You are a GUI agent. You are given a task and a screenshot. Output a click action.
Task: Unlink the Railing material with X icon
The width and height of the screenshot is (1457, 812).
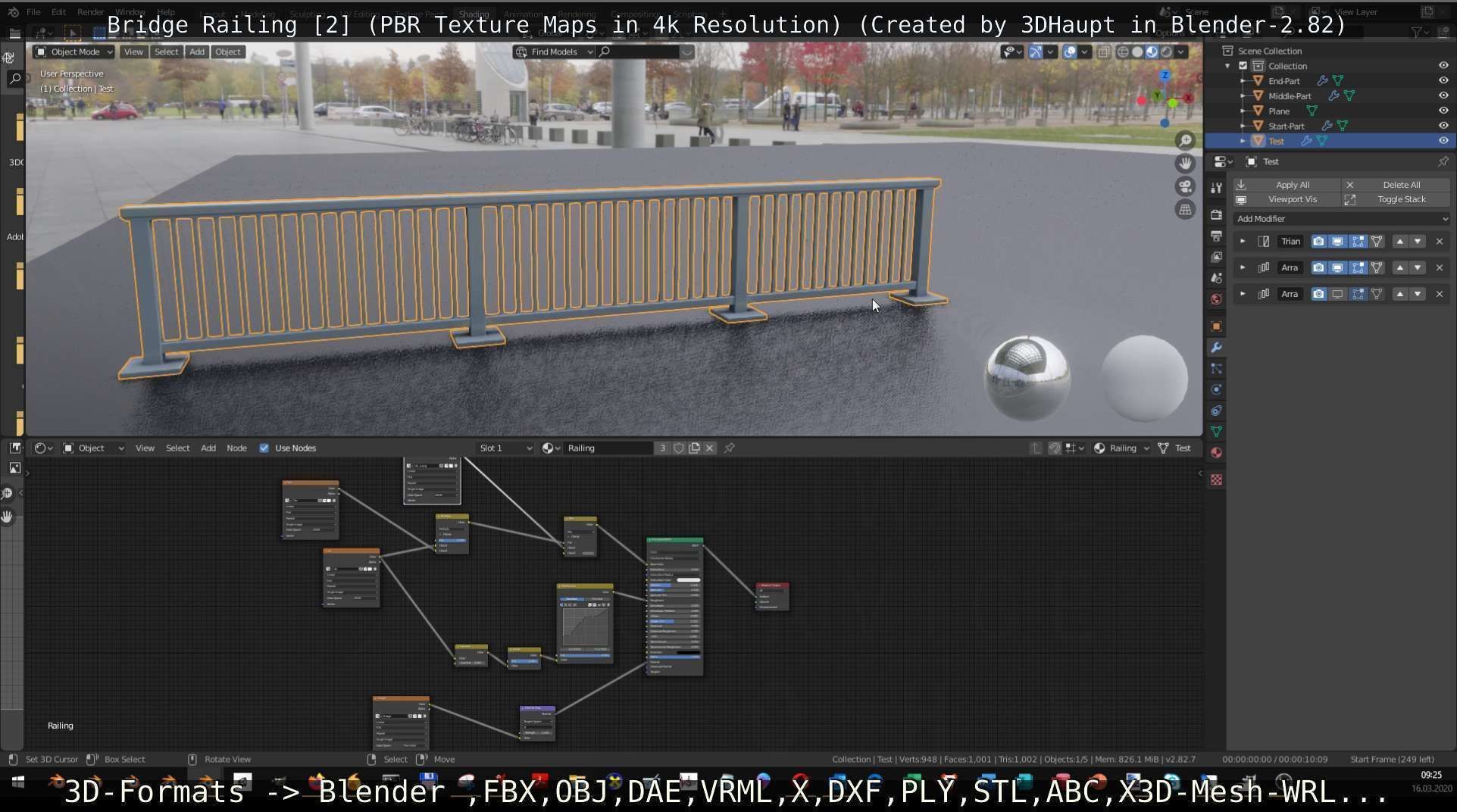point(709,448)
